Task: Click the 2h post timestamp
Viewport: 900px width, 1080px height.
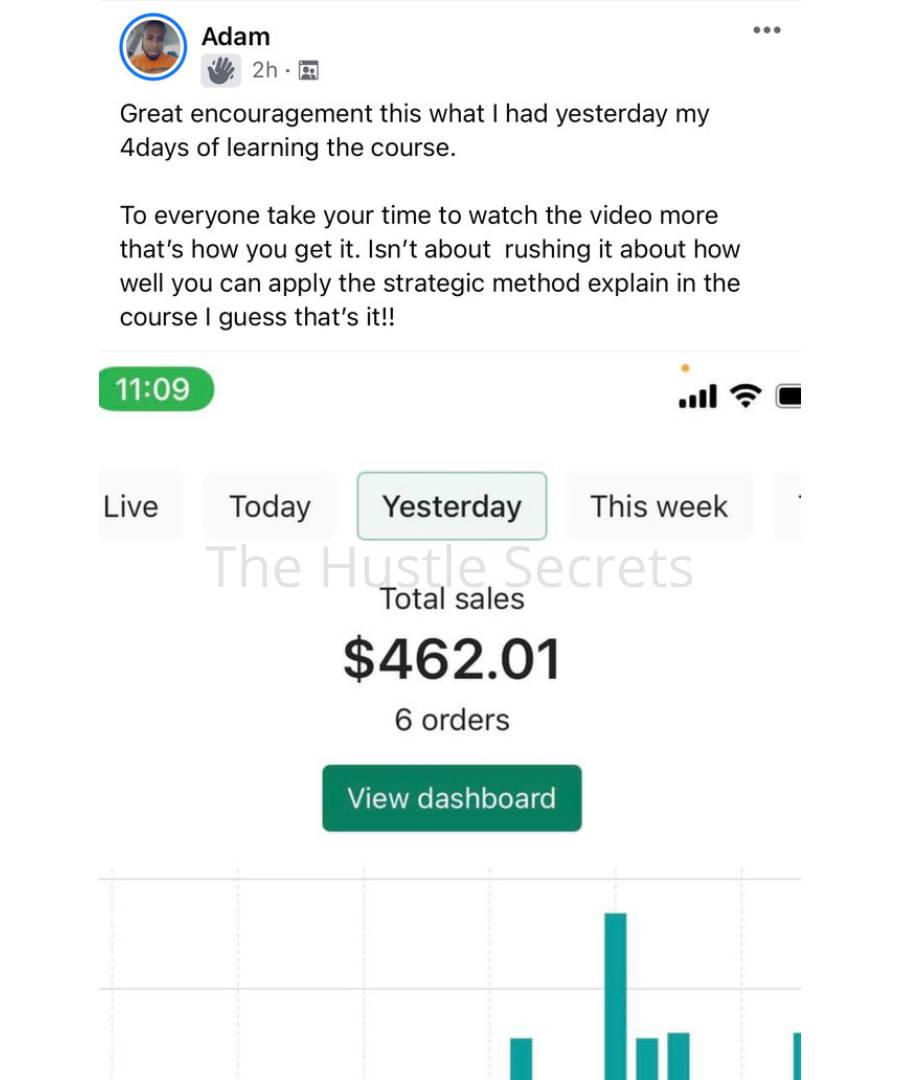Action: (264, 70)
